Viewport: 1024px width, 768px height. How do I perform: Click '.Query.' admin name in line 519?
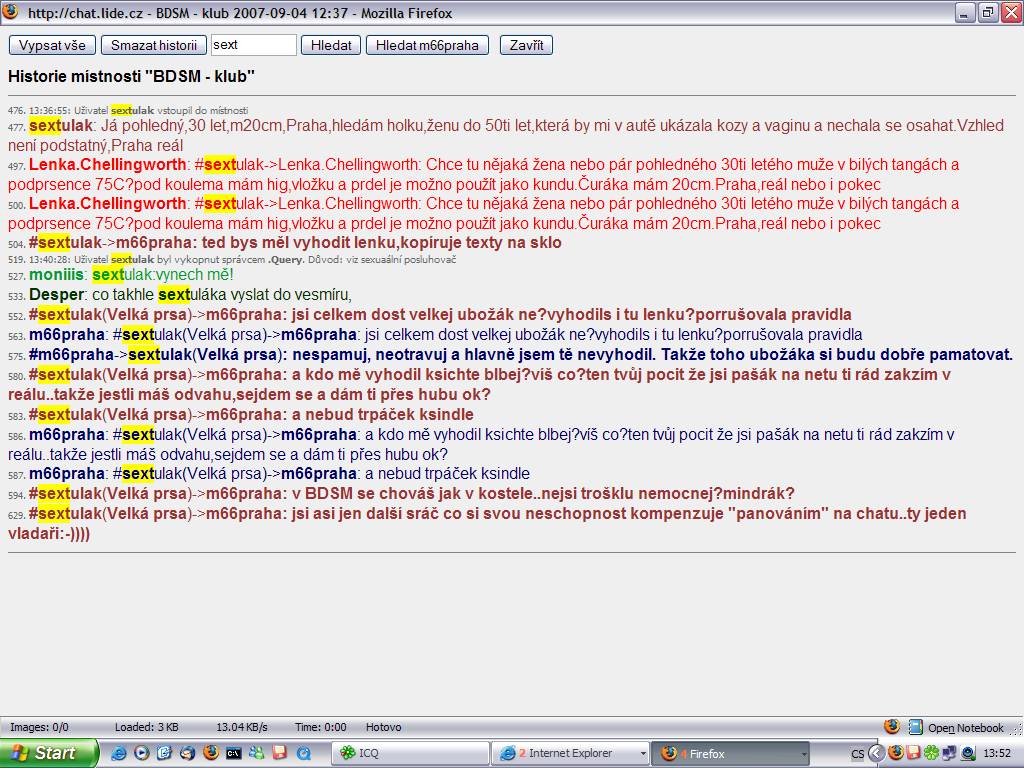pyautogui.click(x=285, y=259)
